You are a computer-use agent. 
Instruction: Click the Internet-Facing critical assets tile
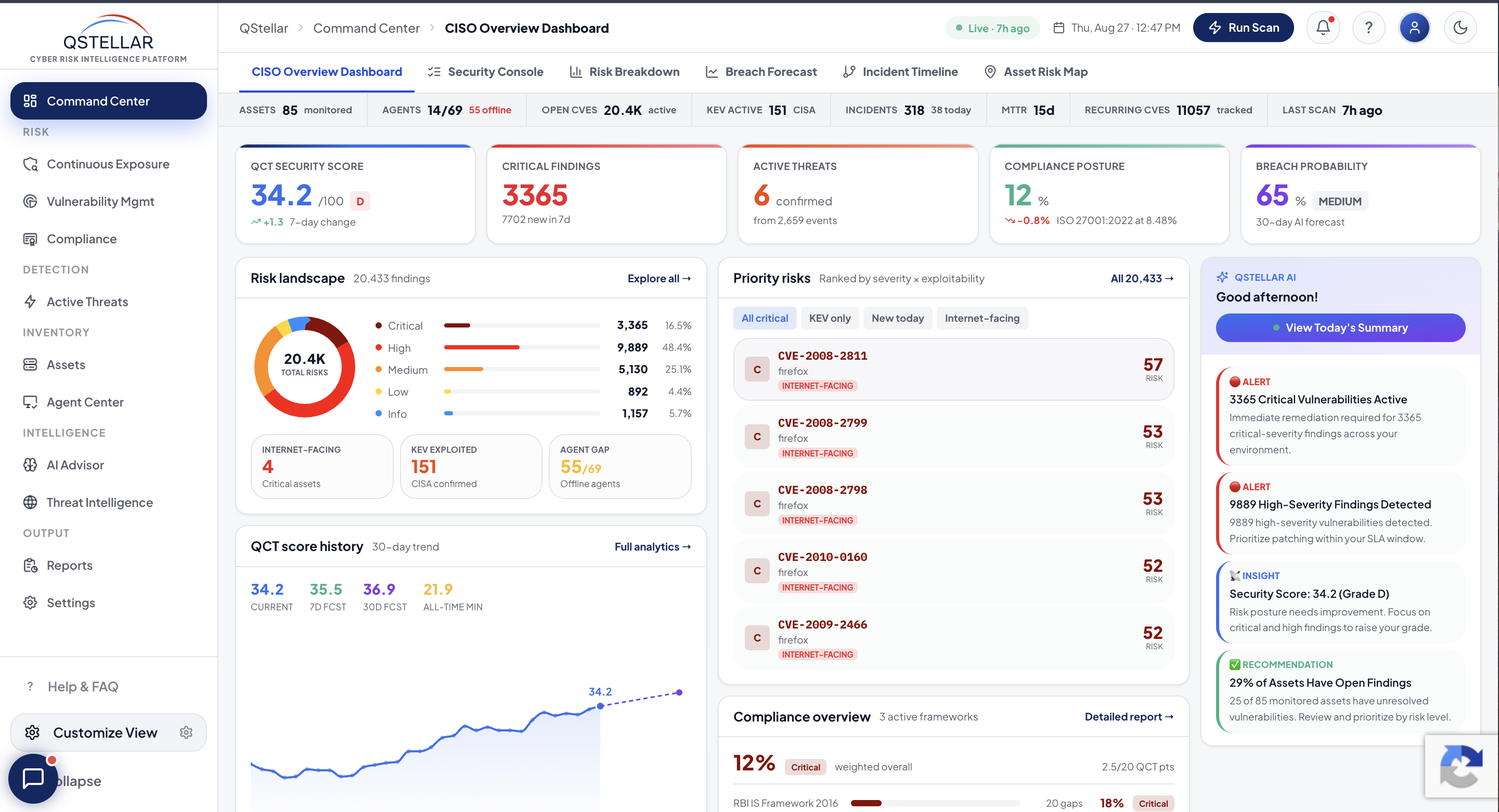point(322,466)
